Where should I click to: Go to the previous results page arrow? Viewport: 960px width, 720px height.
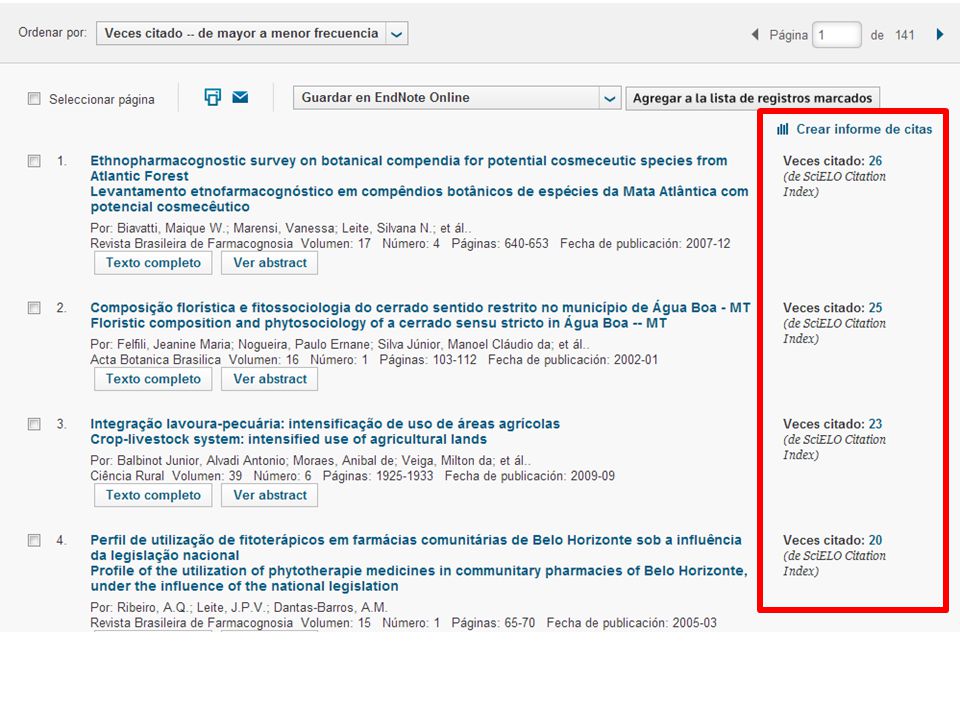pyautogui.click(x=755, y=34)
